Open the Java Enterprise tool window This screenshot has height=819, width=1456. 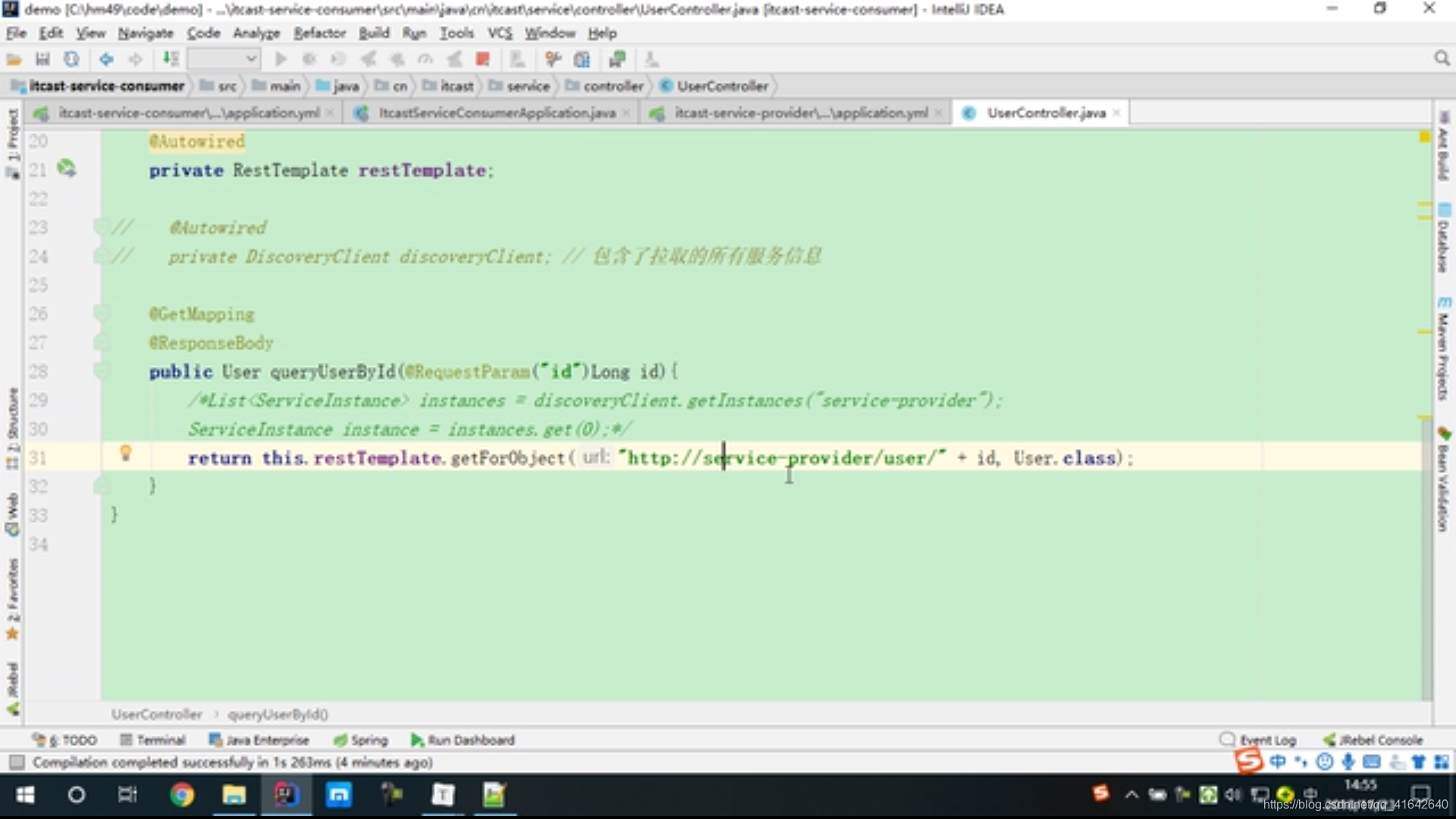259,740
